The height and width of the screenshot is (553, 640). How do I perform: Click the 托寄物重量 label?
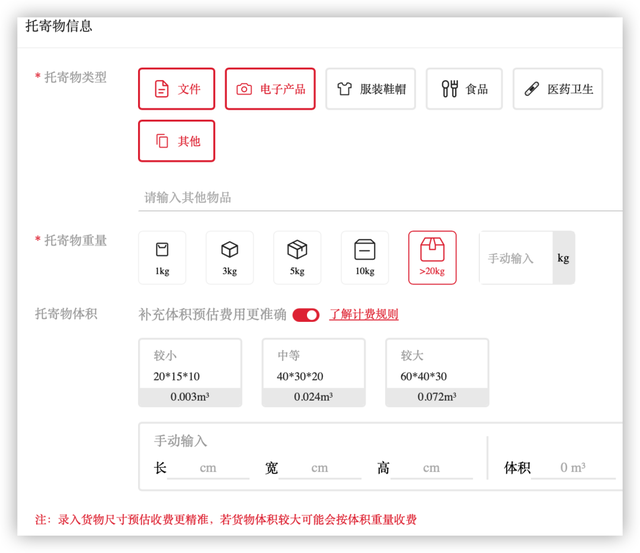(75, 240)
